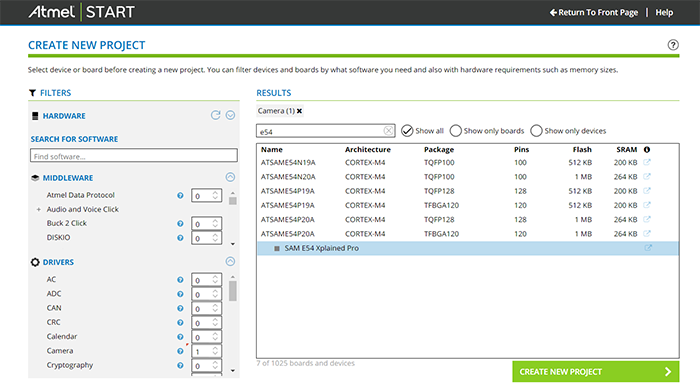Click the Create New Project button
Screen dimensions: 700x388
click(x=596, y=371)
